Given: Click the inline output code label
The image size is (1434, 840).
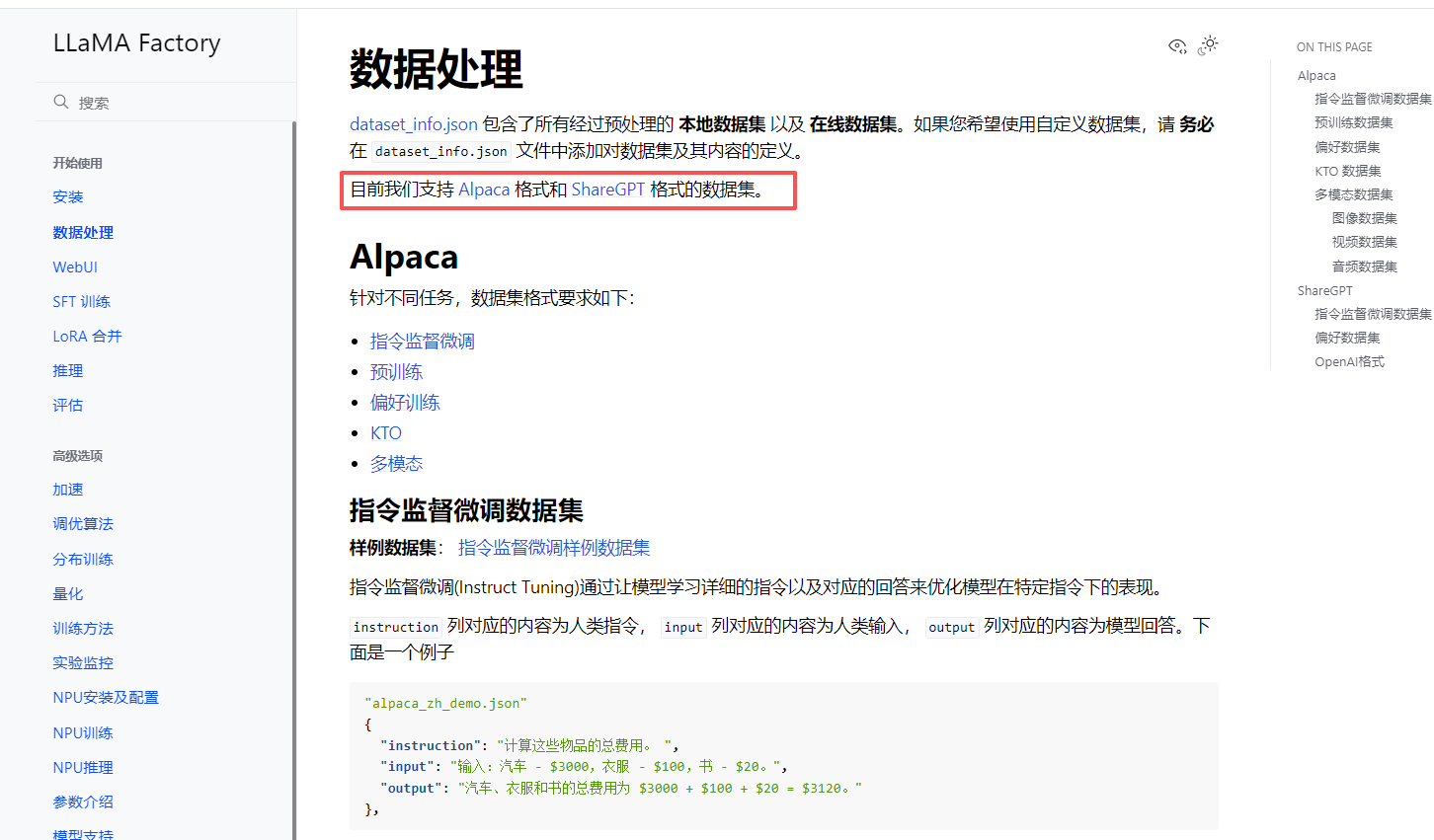Looking at the screenshot, I should pyautogui.click(x=952, y=627).
